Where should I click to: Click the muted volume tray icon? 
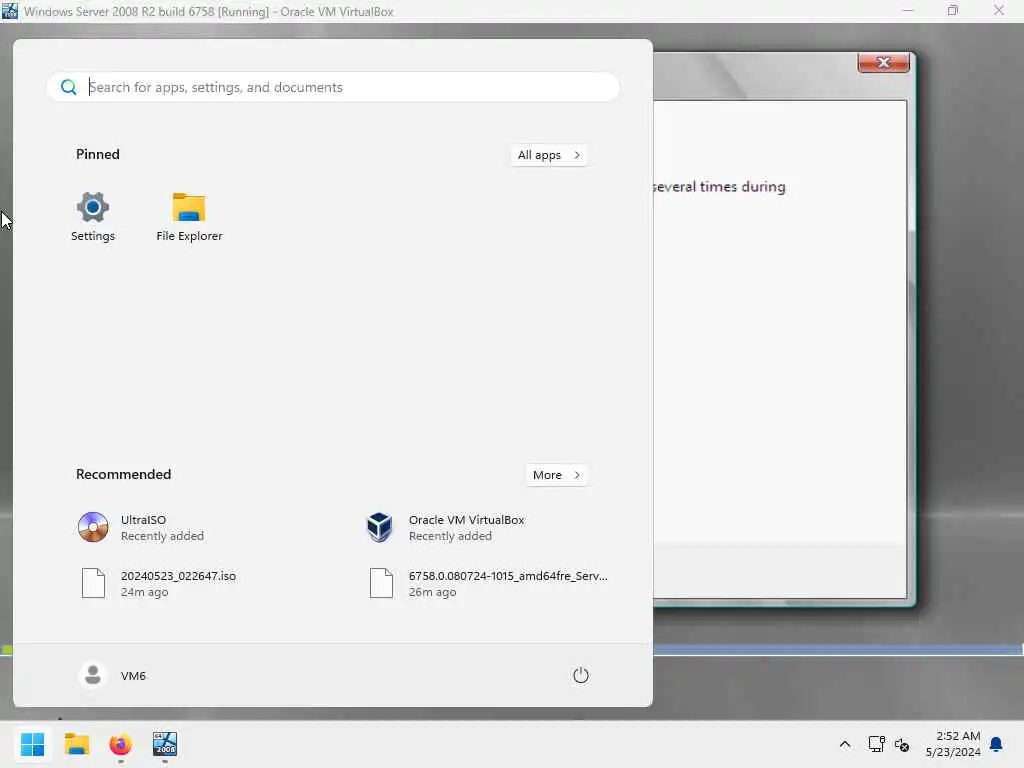coord(902,744)
